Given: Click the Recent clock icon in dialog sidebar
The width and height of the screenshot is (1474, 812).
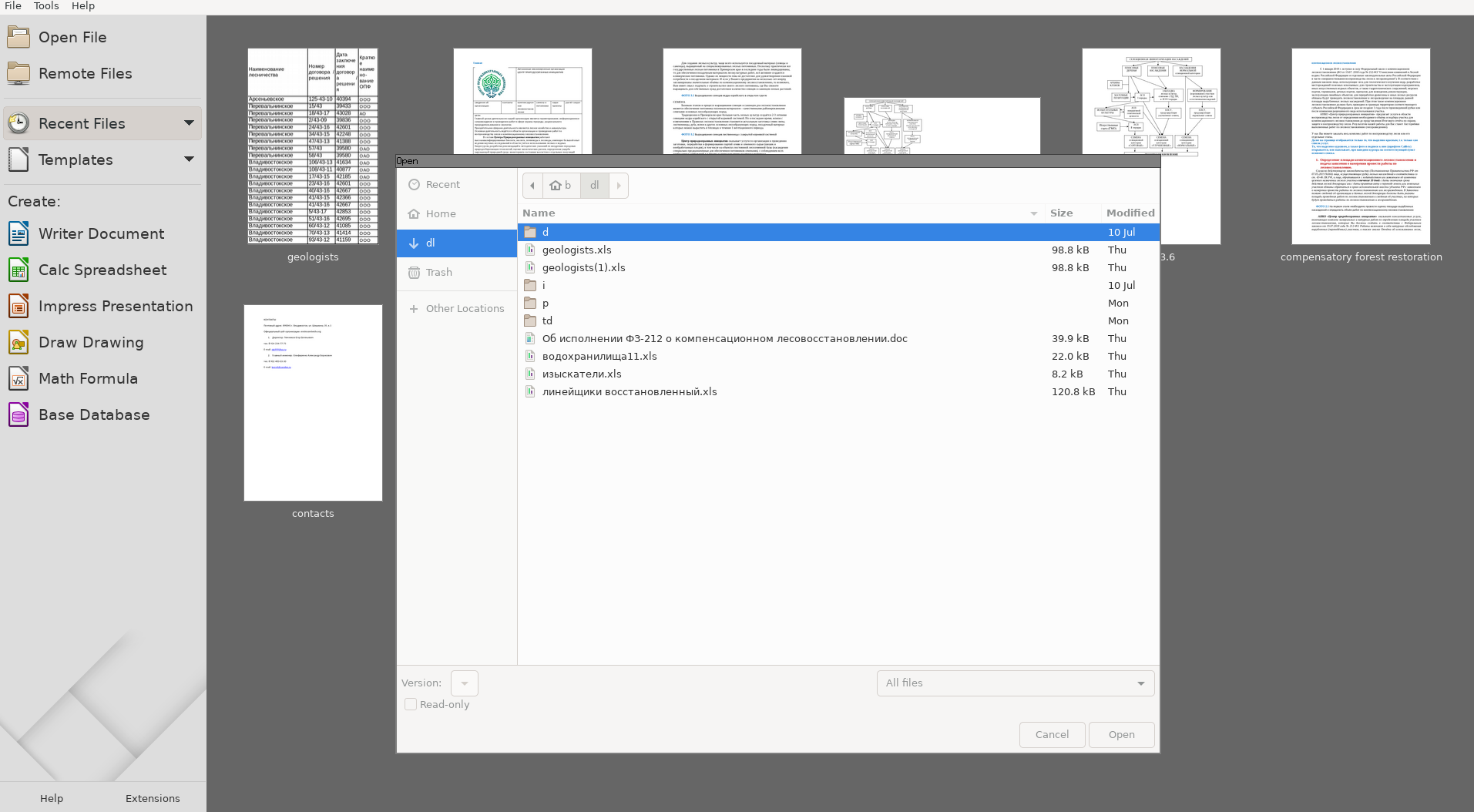Looking at the screenshot, I should coord(414,185).
